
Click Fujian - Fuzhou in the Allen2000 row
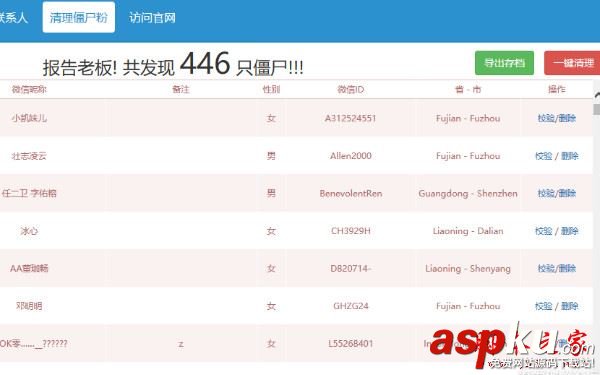click(468, 156)
